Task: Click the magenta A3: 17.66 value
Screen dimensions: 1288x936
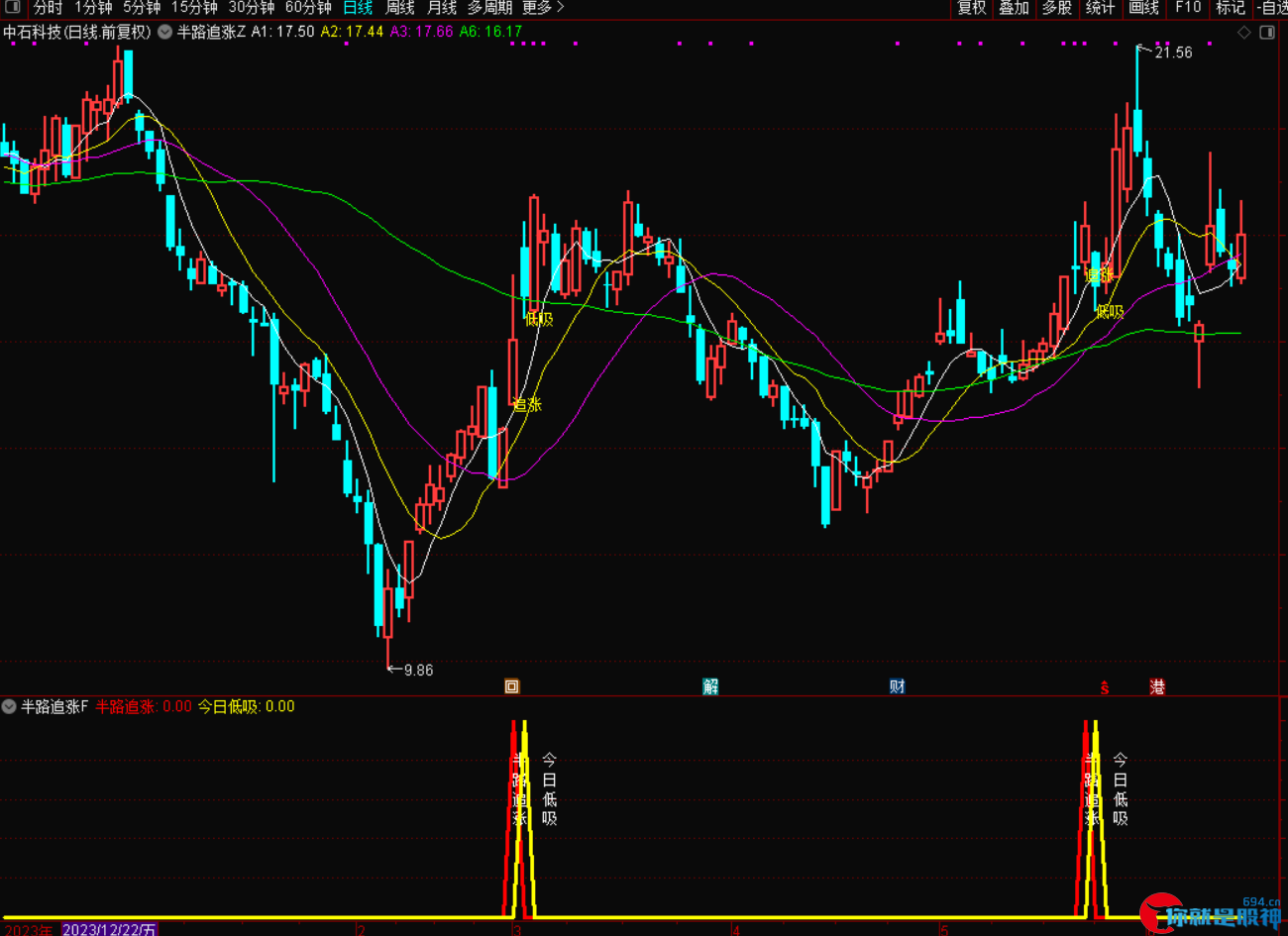Action: click(421, 32)
